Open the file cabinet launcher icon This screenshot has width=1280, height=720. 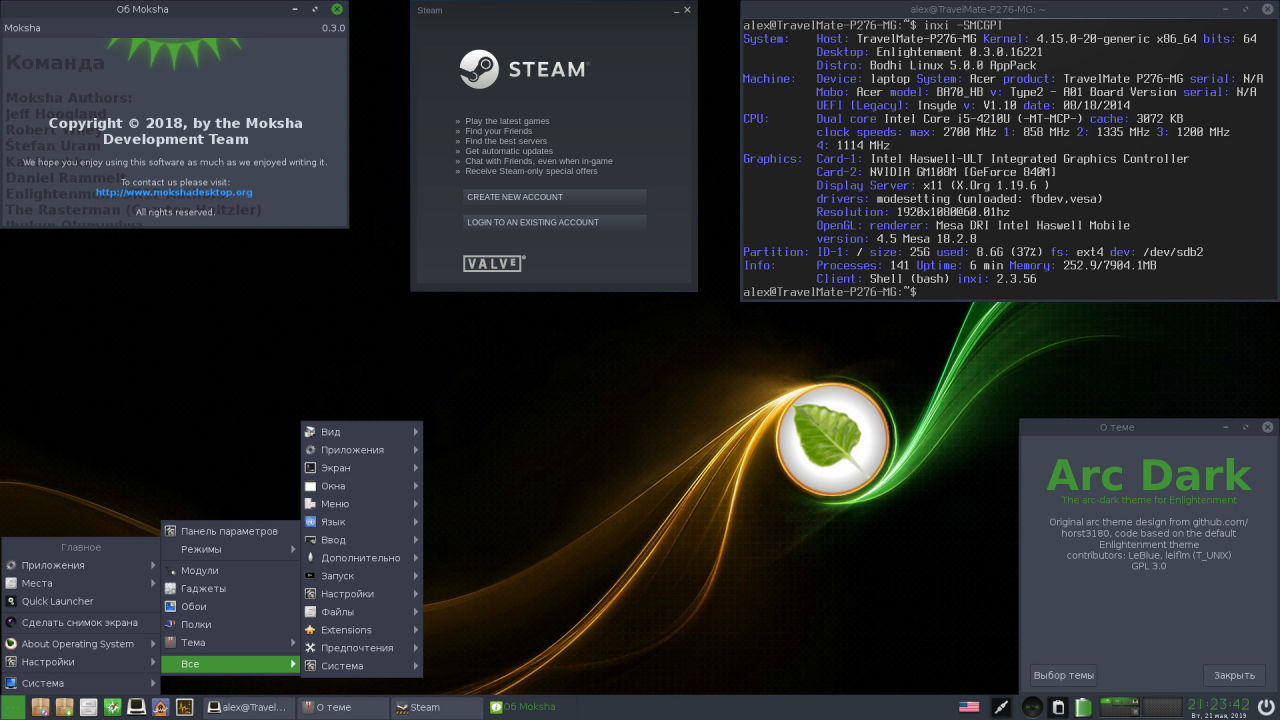click(88, 707)
